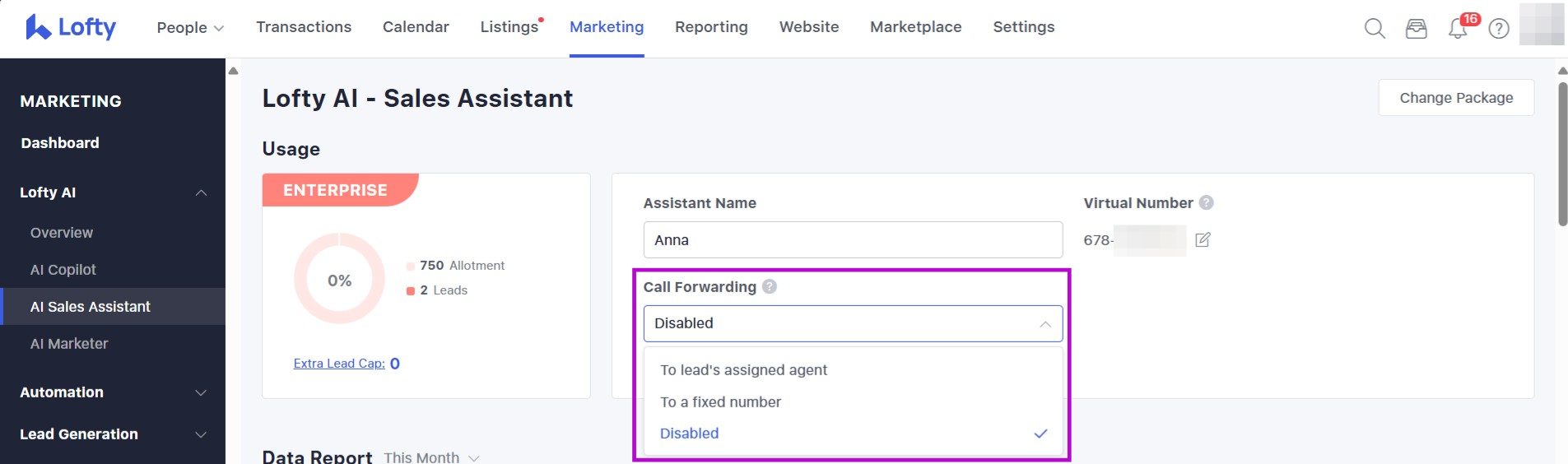Open Lofty AI Overview
Image resolution: width=1568 pixels, height=464 pixels.
click(62, 233)
